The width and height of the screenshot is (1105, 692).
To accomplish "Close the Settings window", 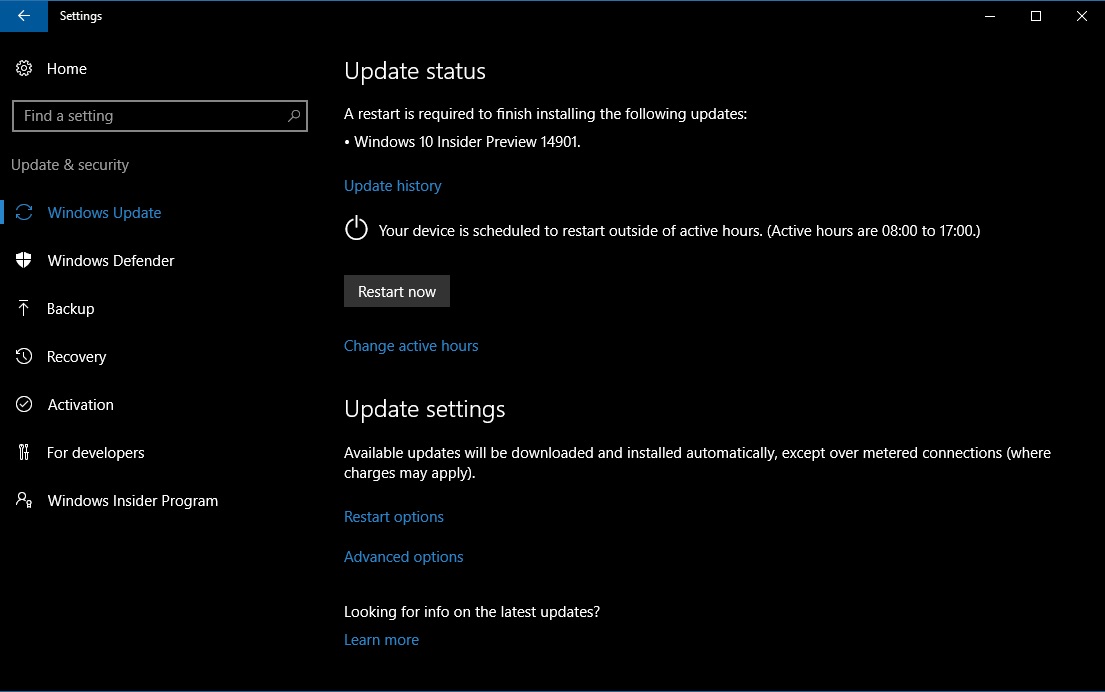I will 1082,16.
